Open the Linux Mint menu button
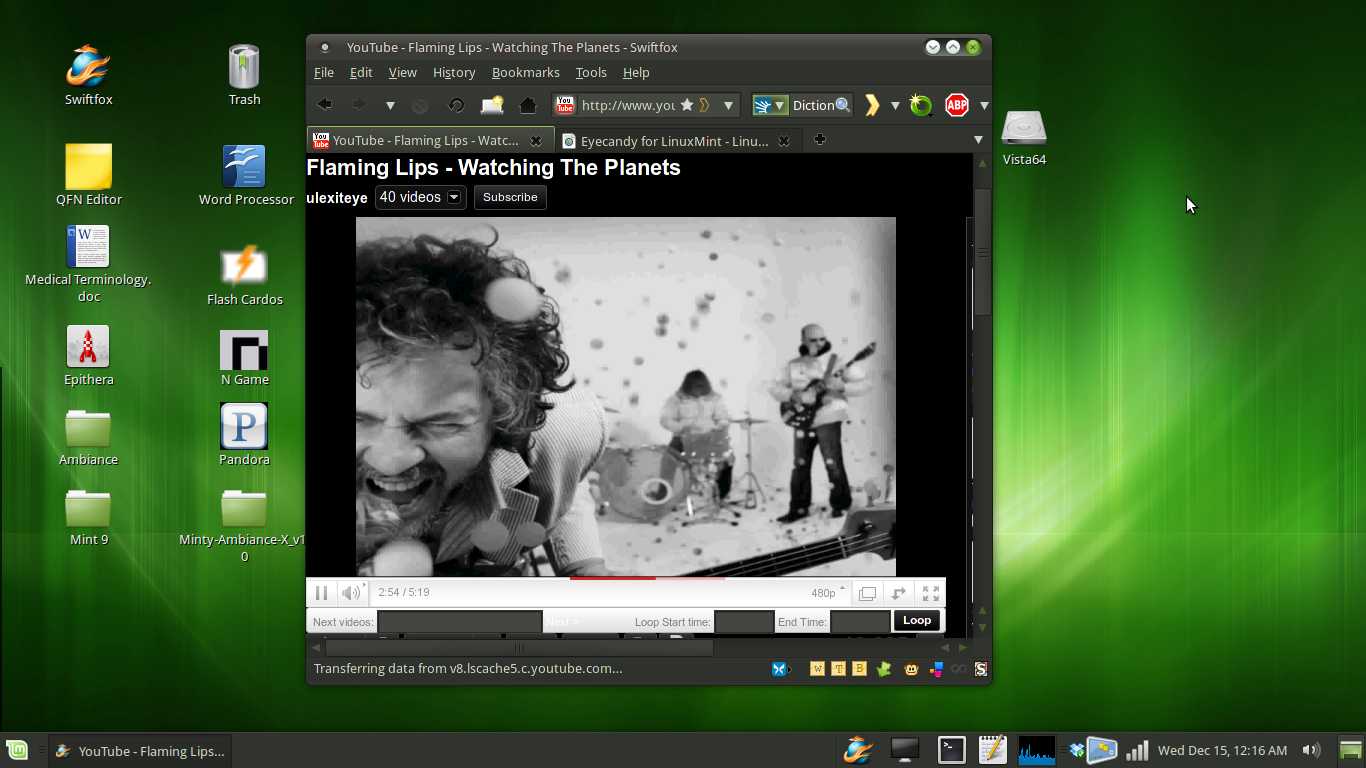Image resolution: width=1366 pixels, height=768 pixels. [x=16, y=750]
